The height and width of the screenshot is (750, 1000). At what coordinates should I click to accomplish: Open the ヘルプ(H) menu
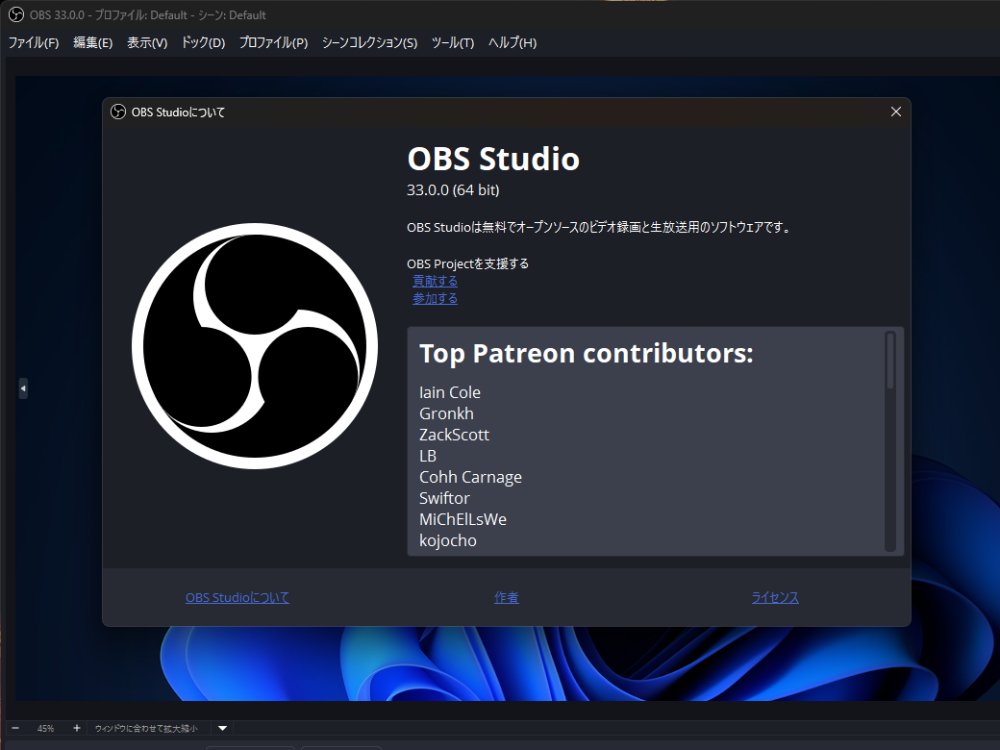(513, 43)
